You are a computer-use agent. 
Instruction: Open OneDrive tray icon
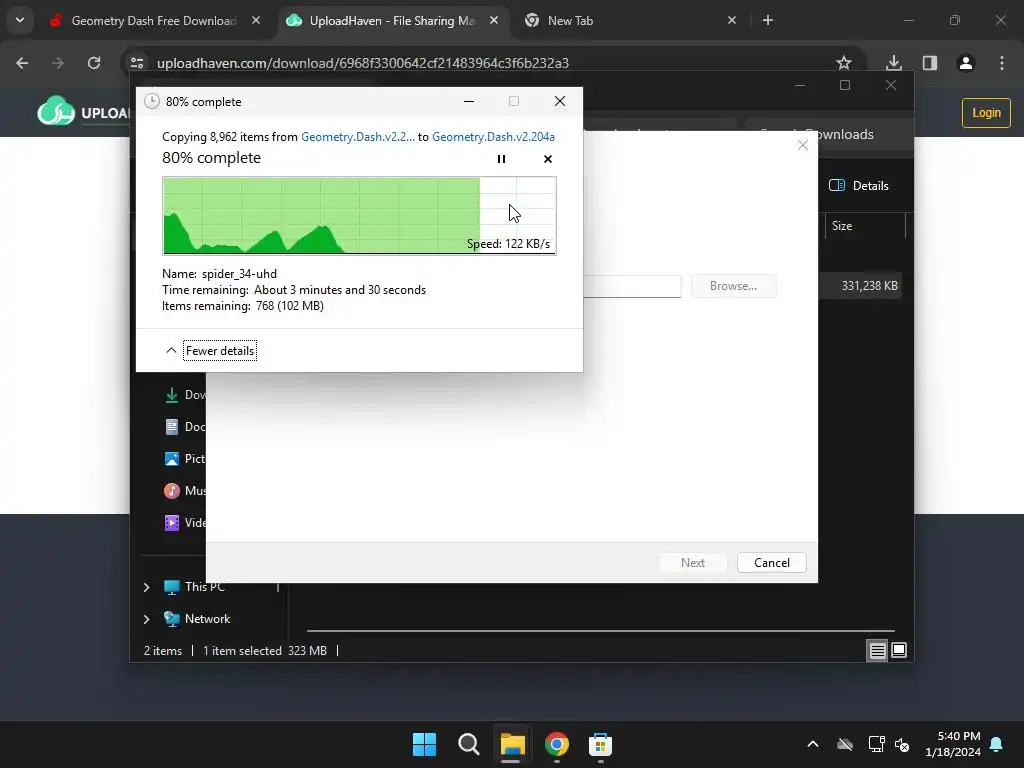tap(844, 744)
